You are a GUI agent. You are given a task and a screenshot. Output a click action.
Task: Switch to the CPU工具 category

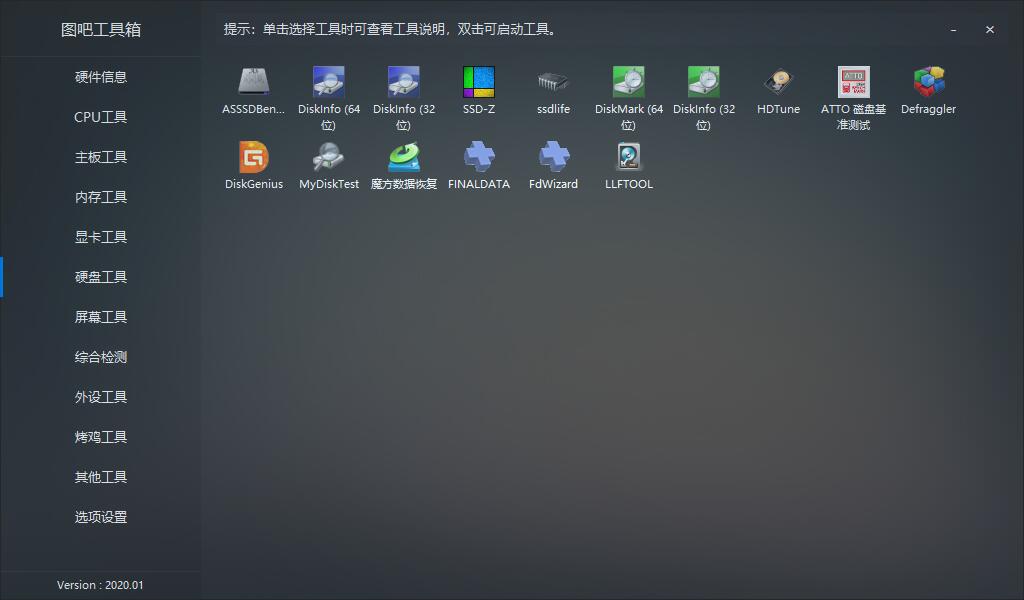[x=101, y=117]
